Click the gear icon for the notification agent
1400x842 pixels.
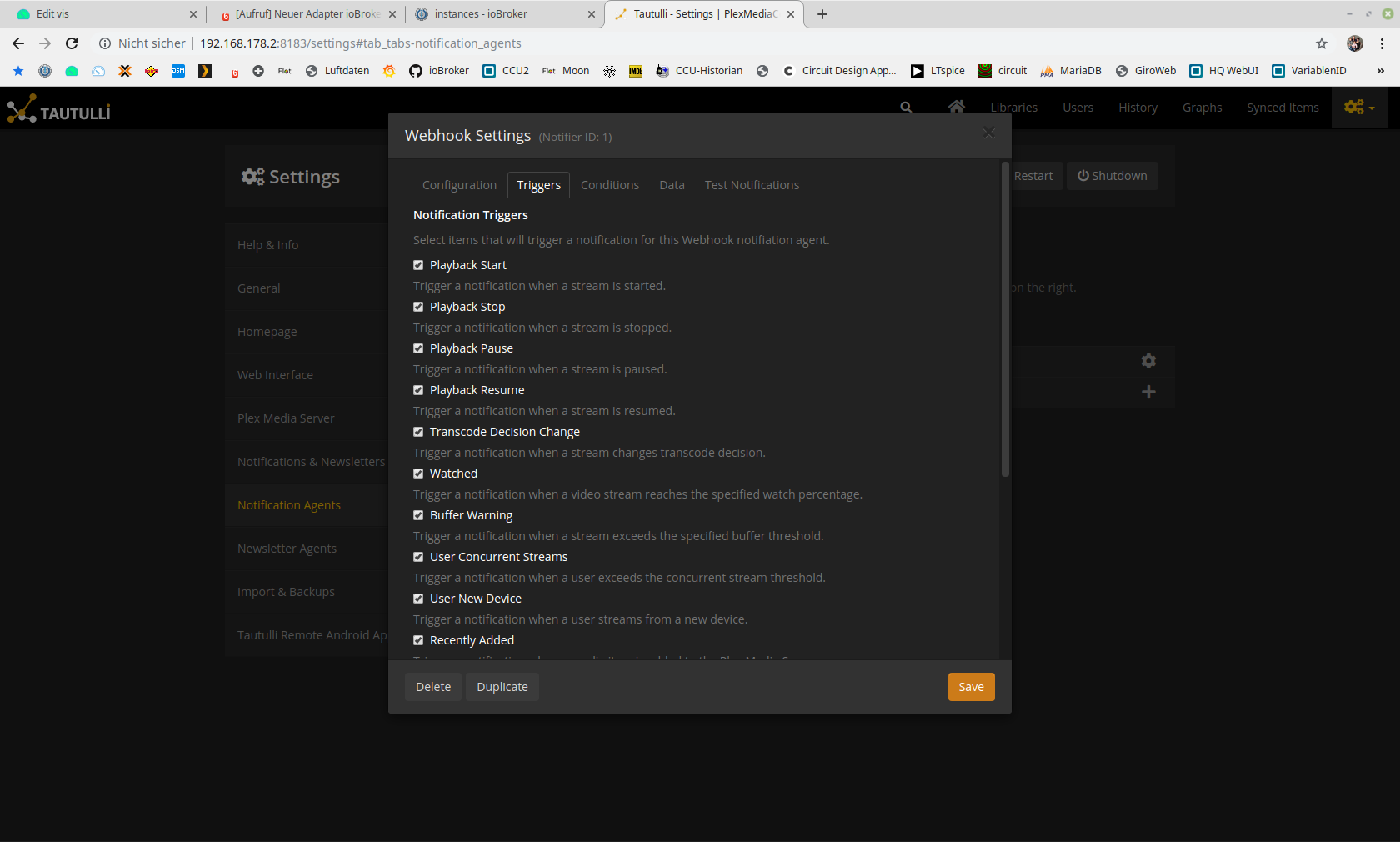point(1148,361)
